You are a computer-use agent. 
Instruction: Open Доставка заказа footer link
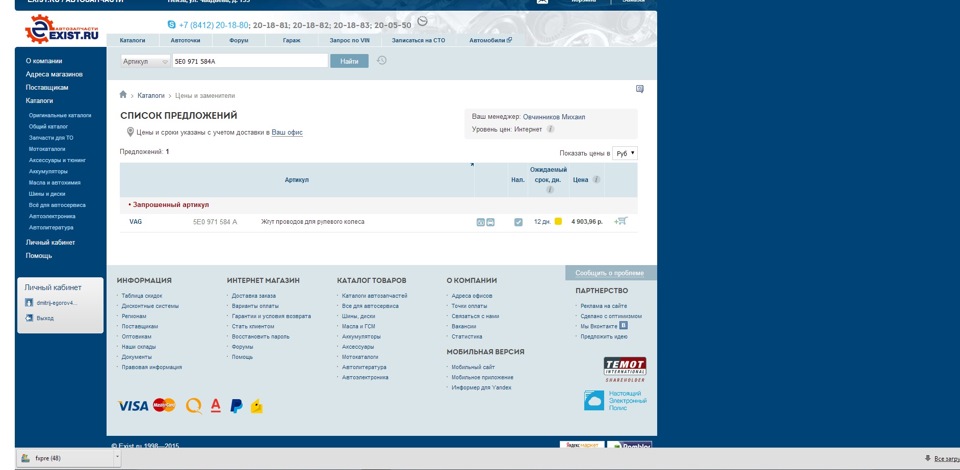253,296
